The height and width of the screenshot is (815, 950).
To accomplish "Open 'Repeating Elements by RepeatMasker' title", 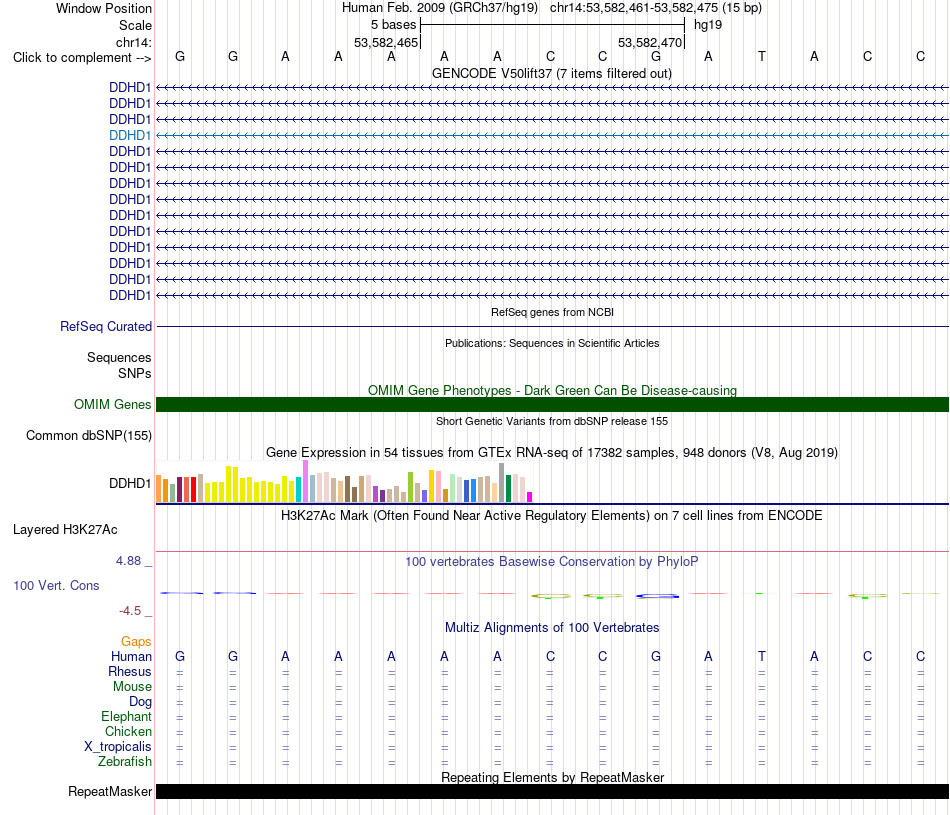I will tap(552, 777).
